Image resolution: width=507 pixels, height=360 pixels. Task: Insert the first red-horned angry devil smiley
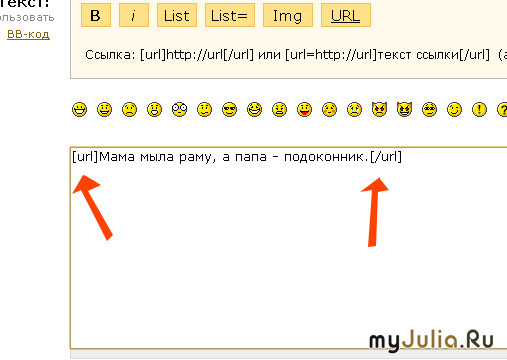(x=379, y=109)
